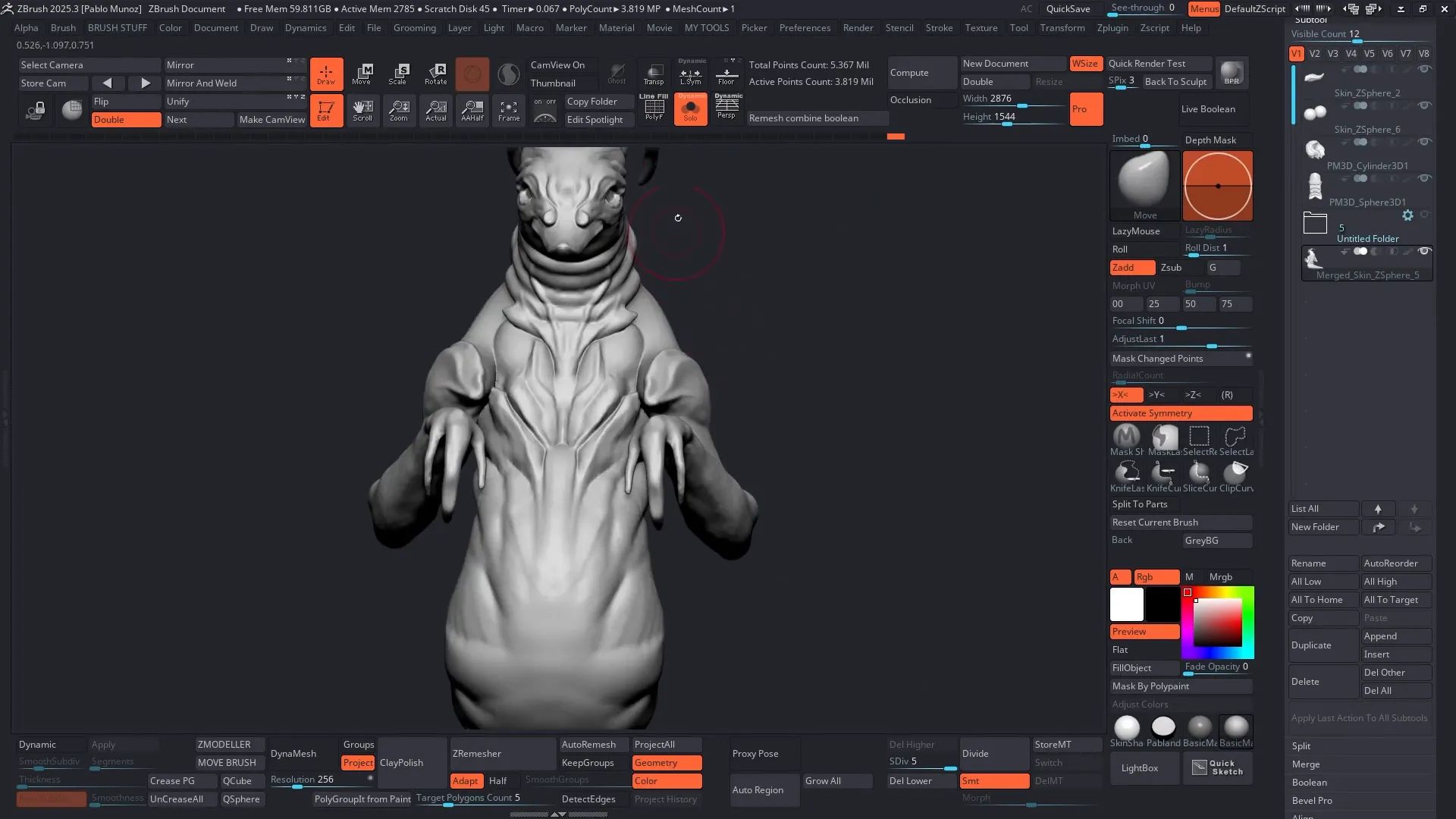The image size is (1456, 819).
Task: Open the Quick Sketch tool
Action: point(1217,767)
